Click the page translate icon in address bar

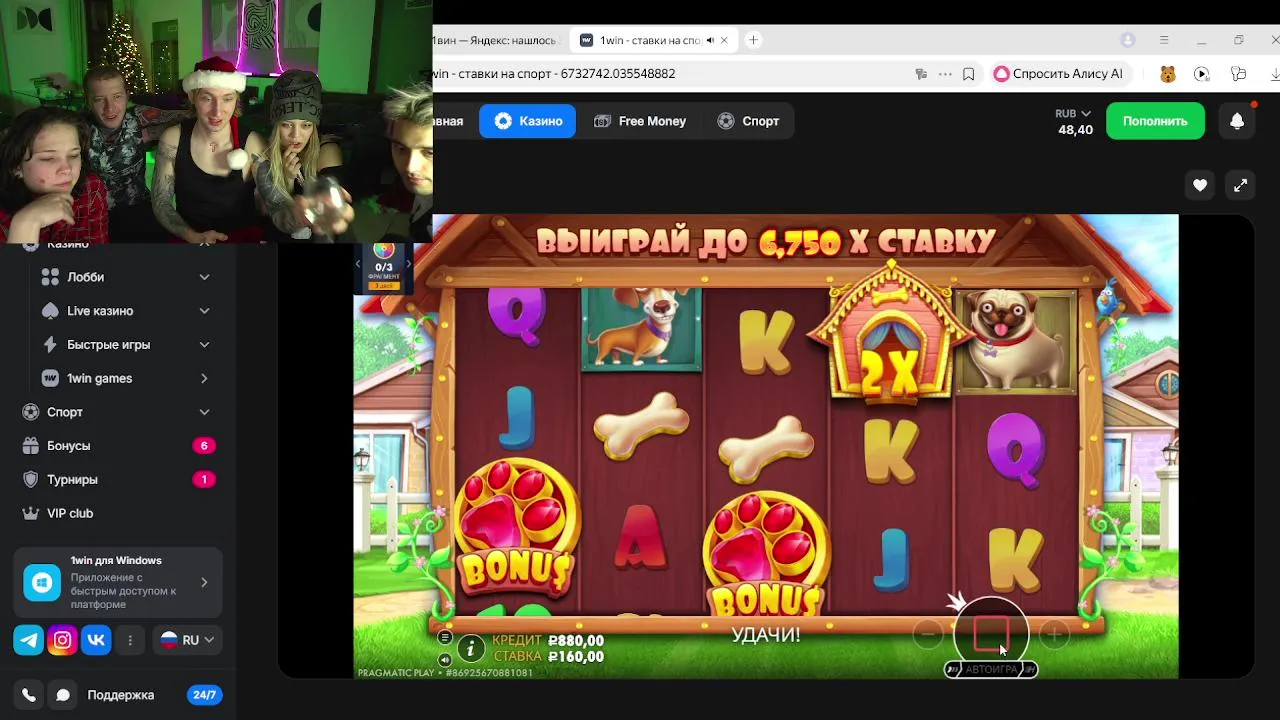click(x=921, y=74)
